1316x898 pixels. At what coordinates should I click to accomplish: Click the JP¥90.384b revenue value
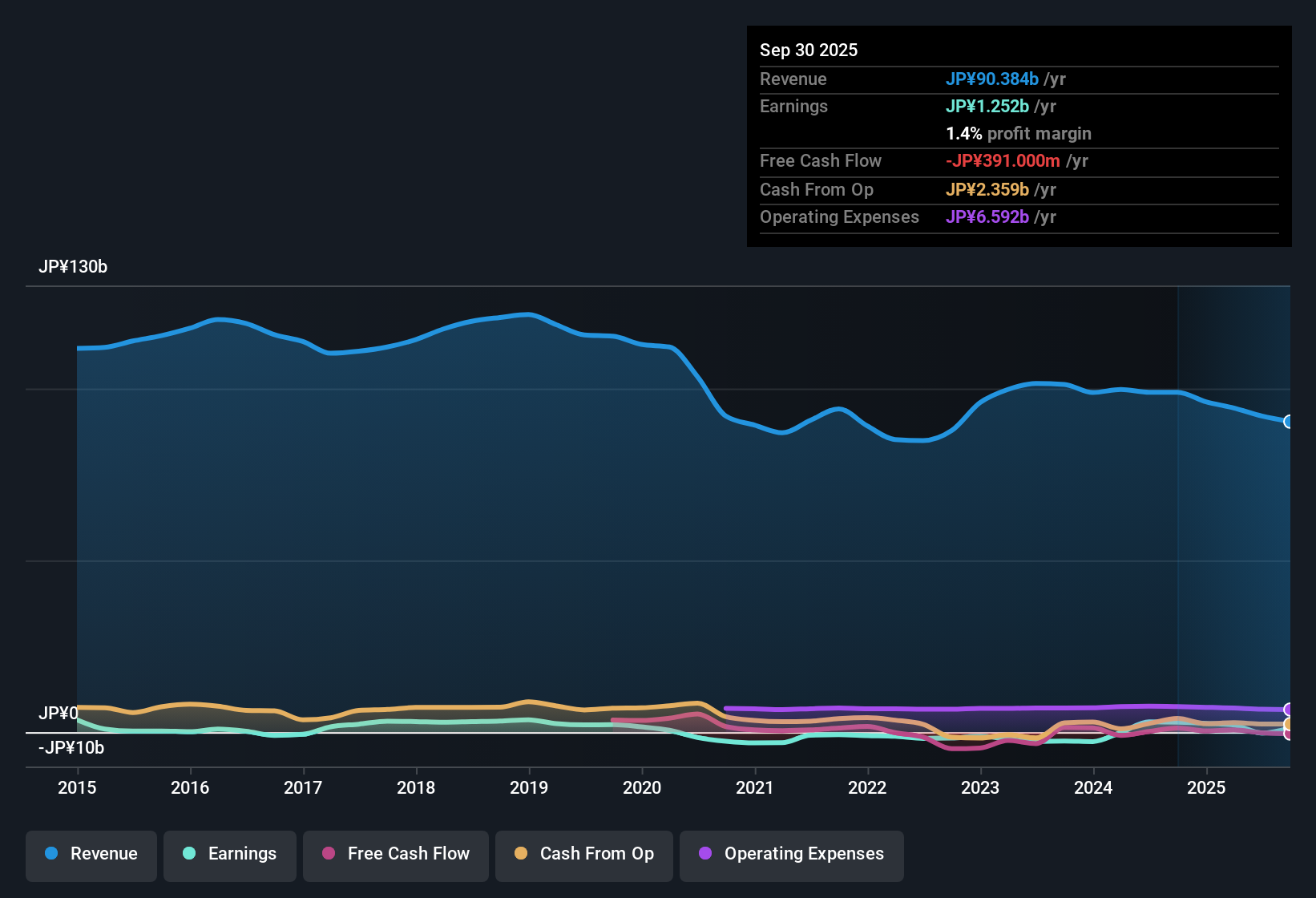(993, 79)
